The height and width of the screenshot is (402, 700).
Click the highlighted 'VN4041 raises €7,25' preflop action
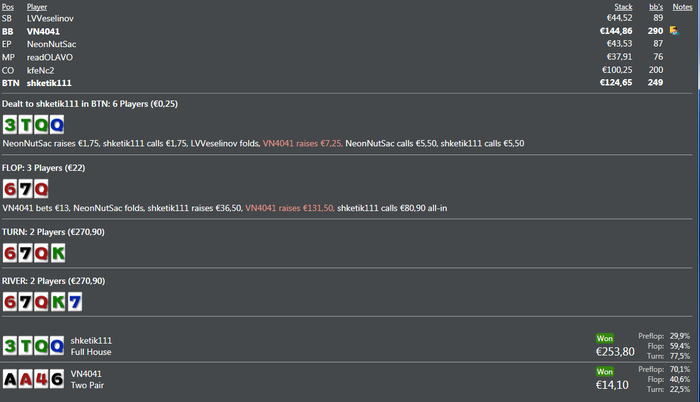tap(301, 144)
